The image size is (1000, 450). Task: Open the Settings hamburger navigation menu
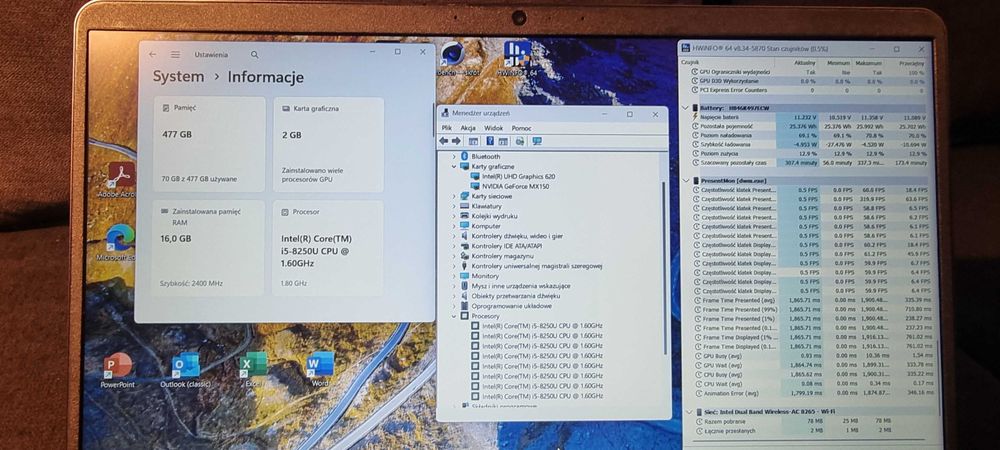tap(175, 55)
